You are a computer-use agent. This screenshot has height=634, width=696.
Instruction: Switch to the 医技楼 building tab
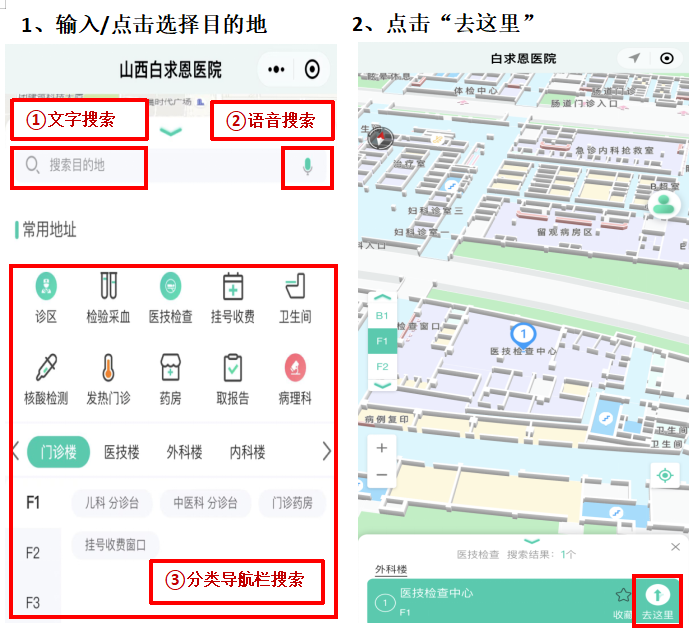[x=122, y=452]
